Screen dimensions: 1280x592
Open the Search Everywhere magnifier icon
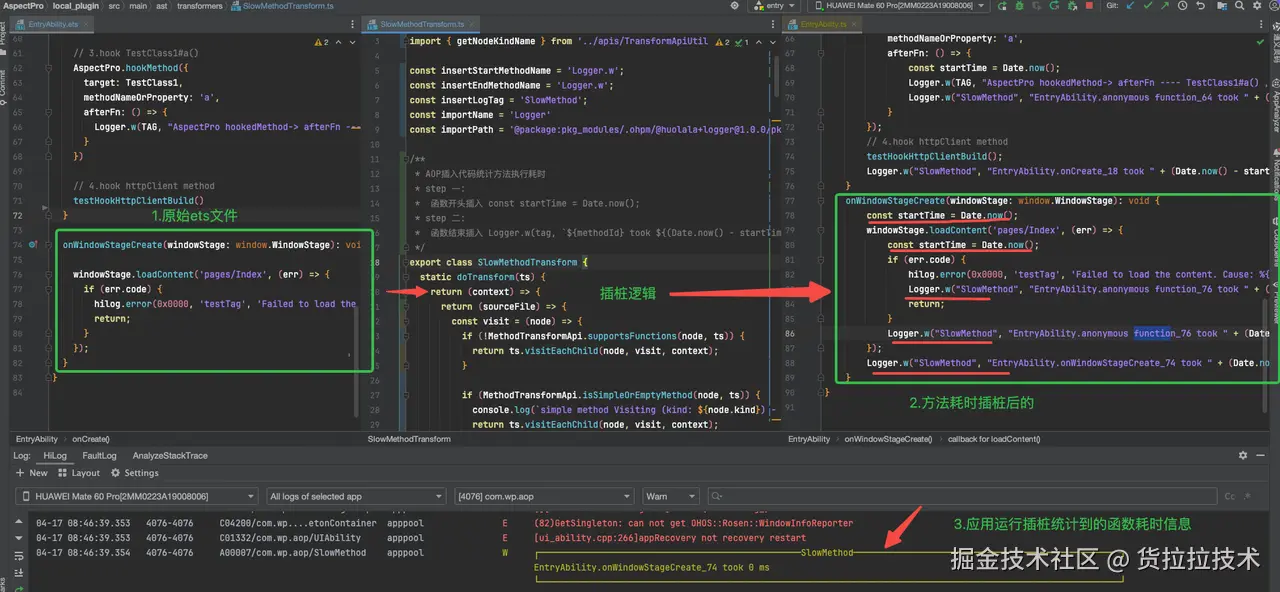coord(1239,6)
